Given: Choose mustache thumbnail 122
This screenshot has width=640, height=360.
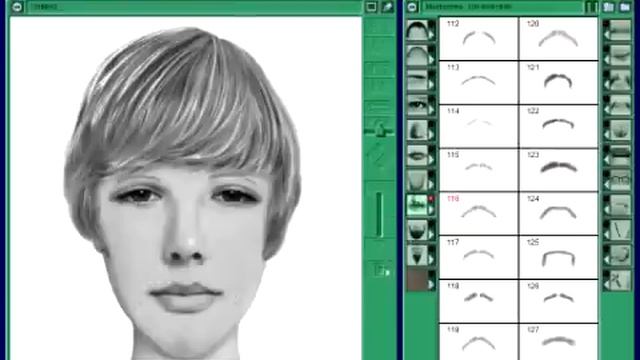Looking at the screenshot, I should click(x=558, y=126).
